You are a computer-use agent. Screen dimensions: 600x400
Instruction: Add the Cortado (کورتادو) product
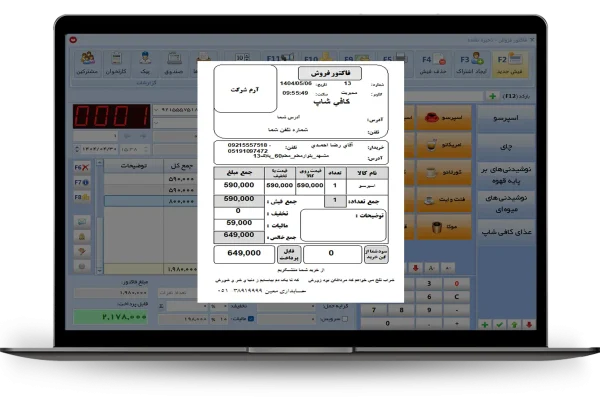(444, 172)
